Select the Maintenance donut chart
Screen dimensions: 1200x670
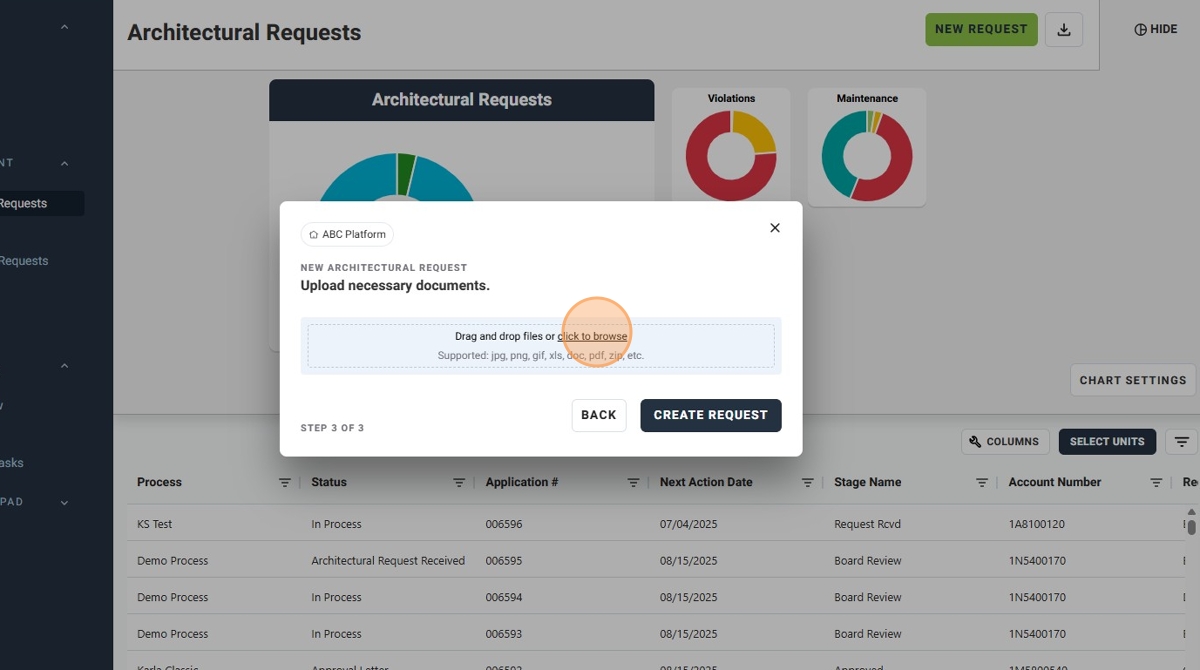(867, 155)
